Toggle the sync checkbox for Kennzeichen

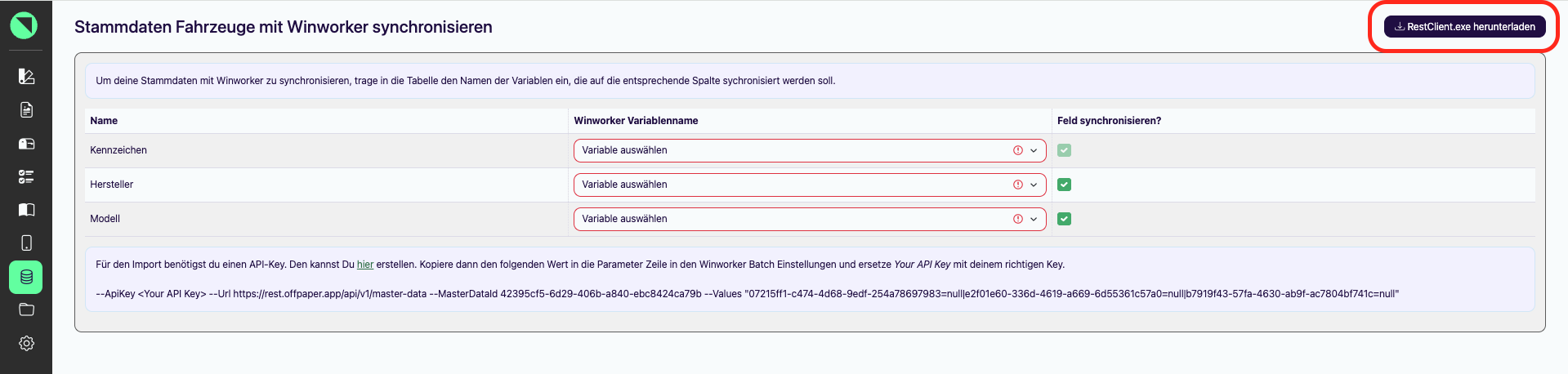pyautogui.click(x=1064, y=150)
